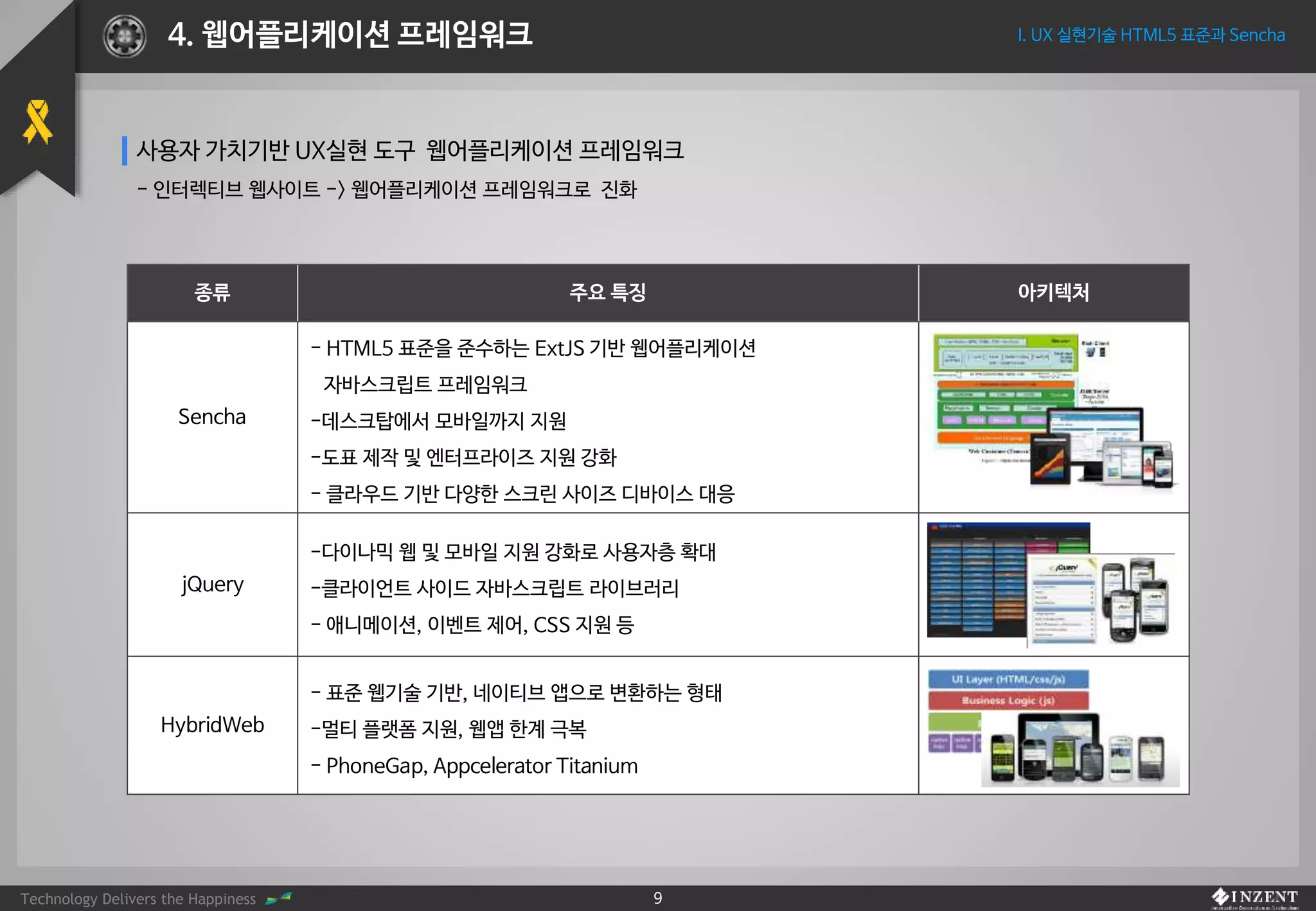Click the line '표준 웹기술 기반, 네이티브 앱으로'
The width and height of the screenshot is (1316, 911).
517,693
